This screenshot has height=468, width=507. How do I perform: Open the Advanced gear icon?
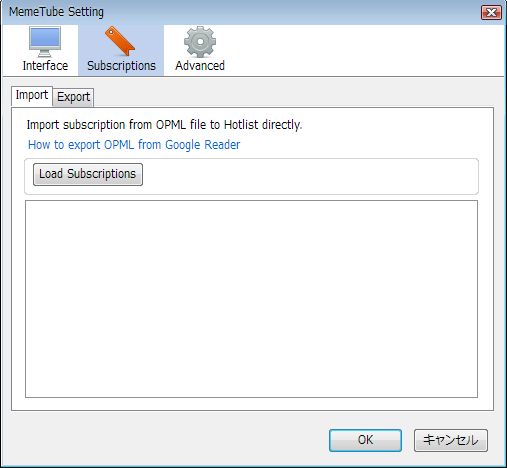[x=200, y=42]
